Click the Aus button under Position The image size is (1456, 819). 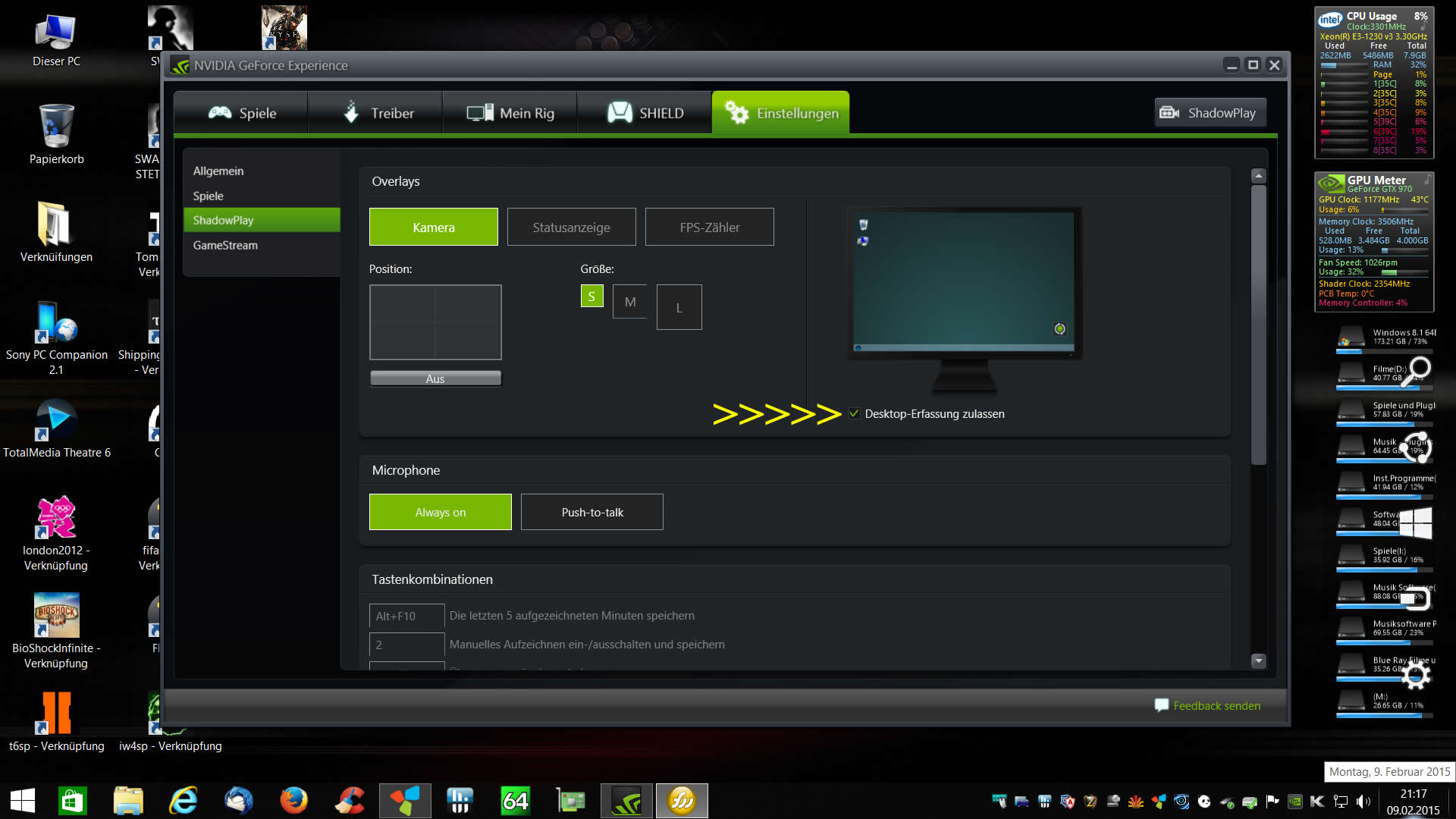(x=435, y=378)
